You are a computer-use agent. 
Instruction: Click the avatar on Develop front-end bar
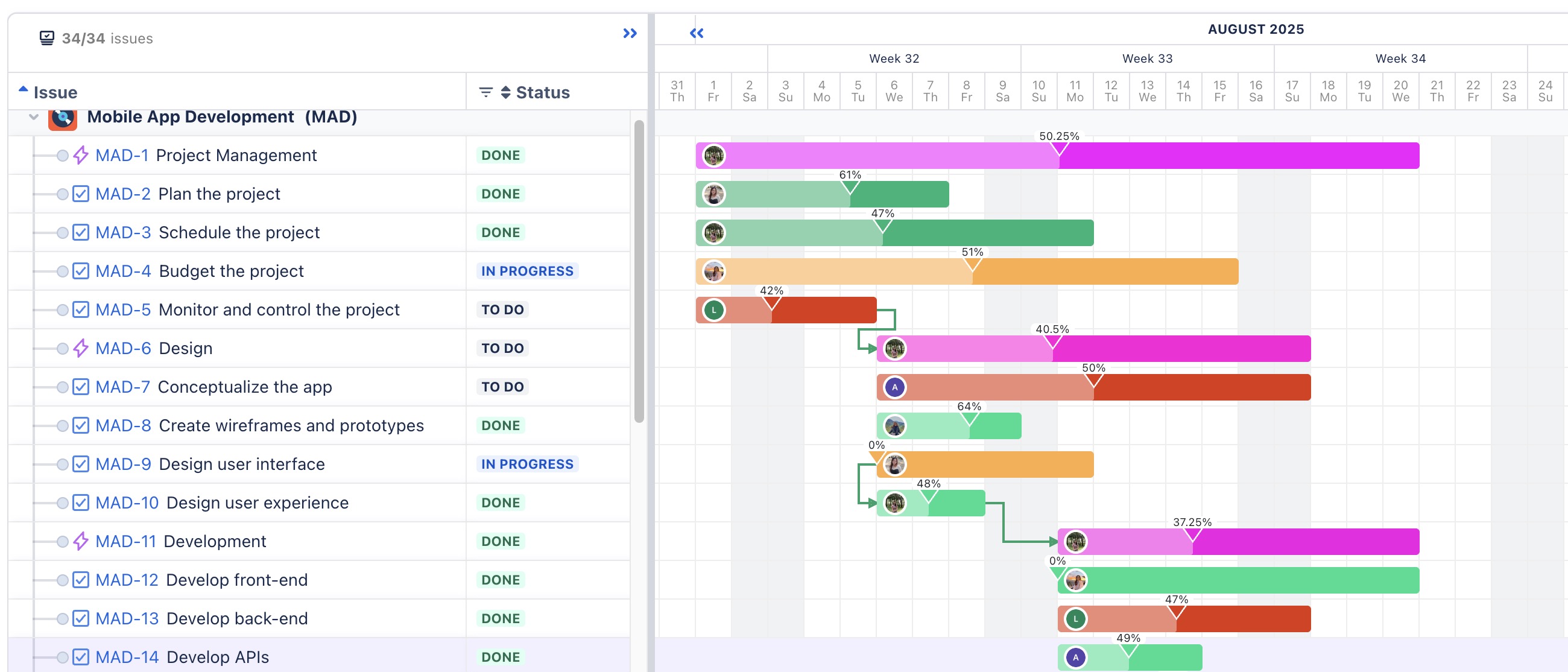click(1075, 580)
